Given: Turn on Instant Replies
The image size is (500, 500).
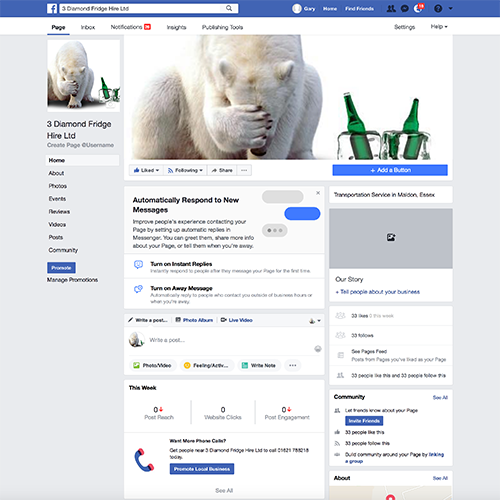Looking at the screenshot, I should [x=224, y=267].
